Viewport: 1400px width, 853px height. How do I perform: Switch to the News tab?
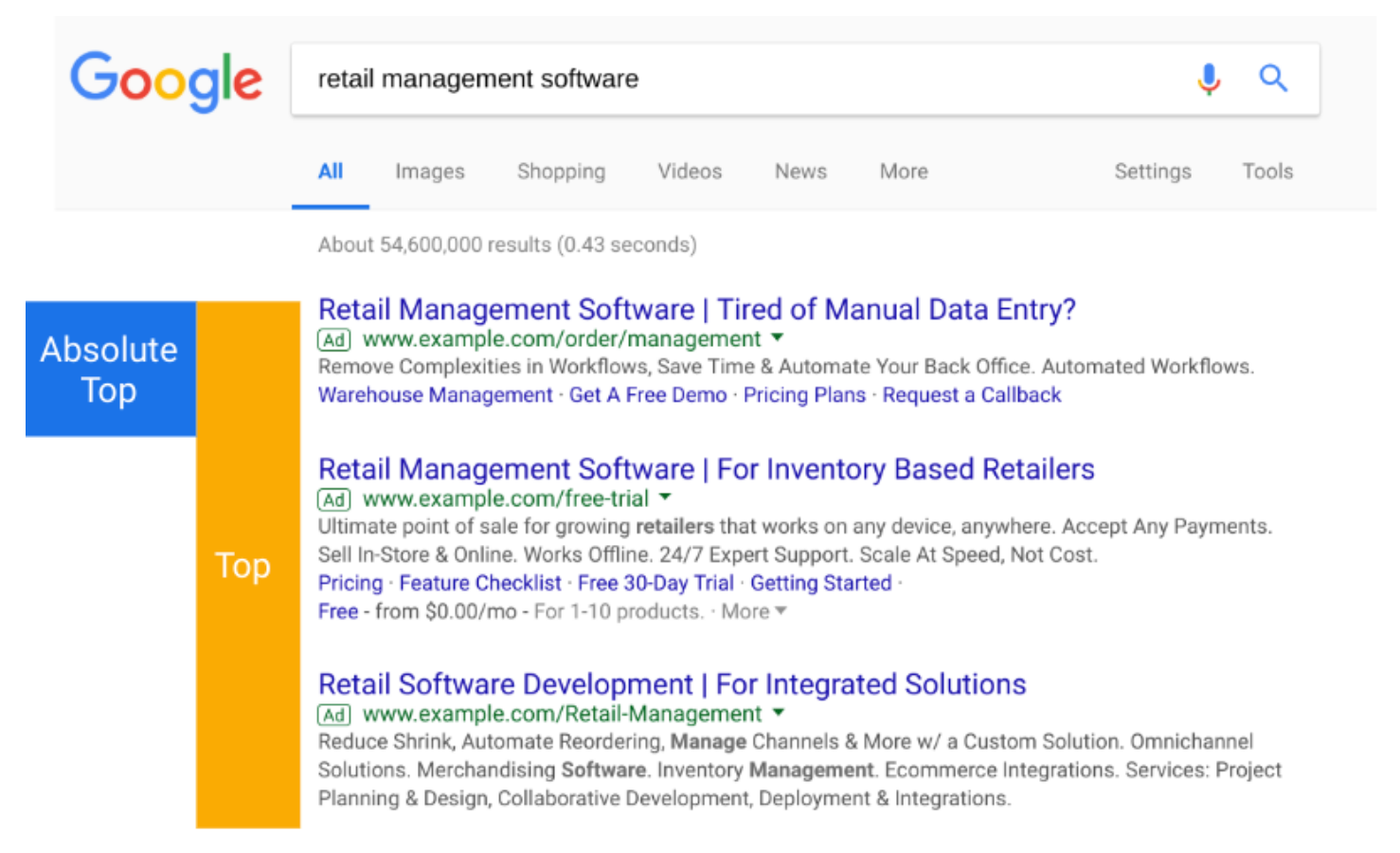click(800, 172)
